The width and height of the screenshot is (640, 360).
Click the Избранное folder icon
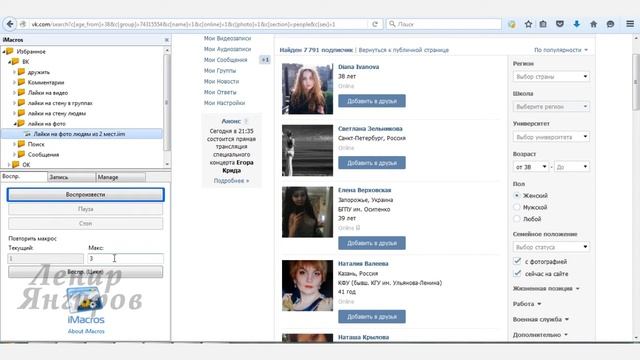point(10,51)
